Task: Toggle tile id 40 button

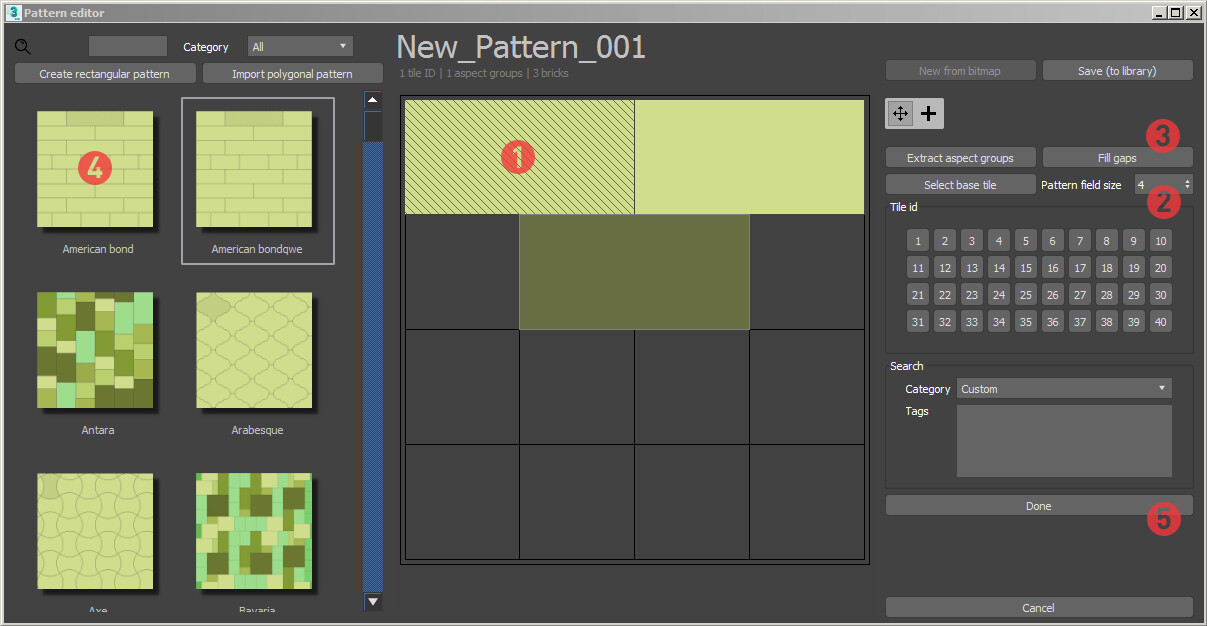Action: [1160, 322]
